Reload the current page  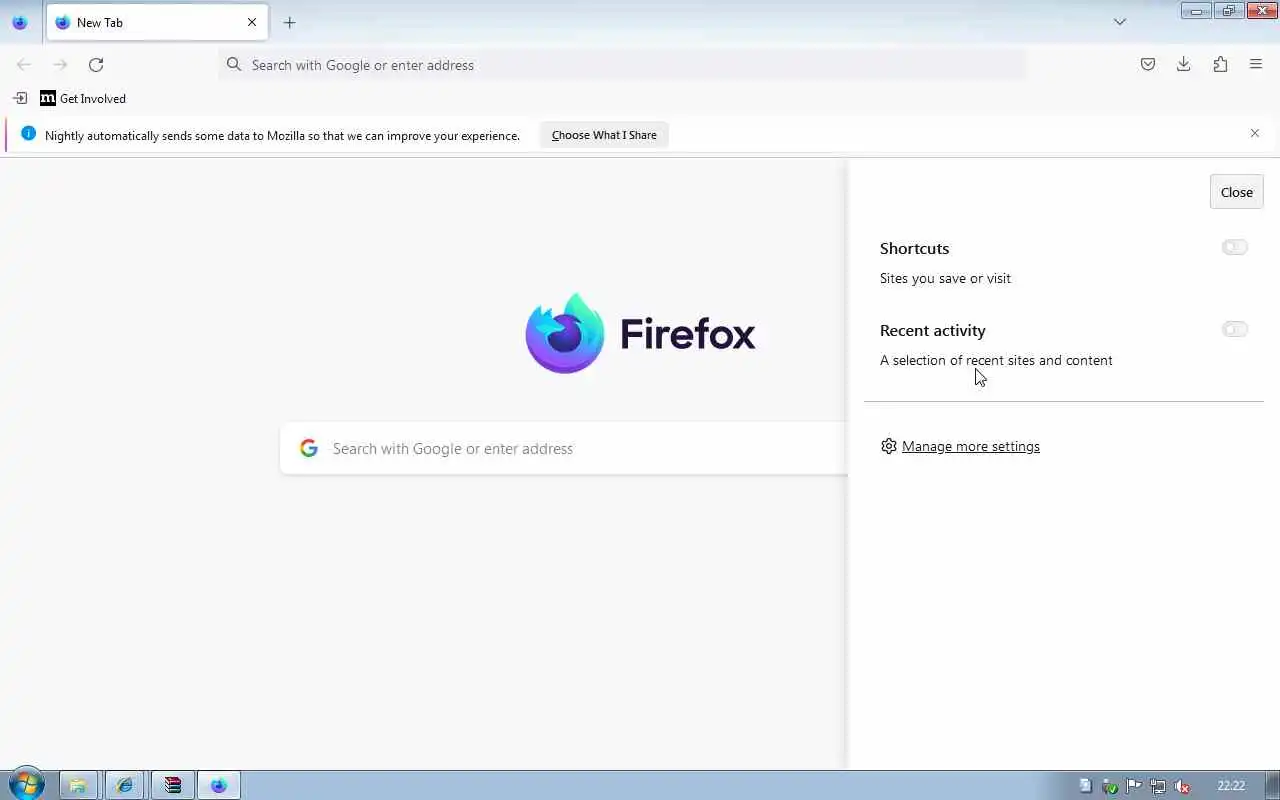pos(96,65)
